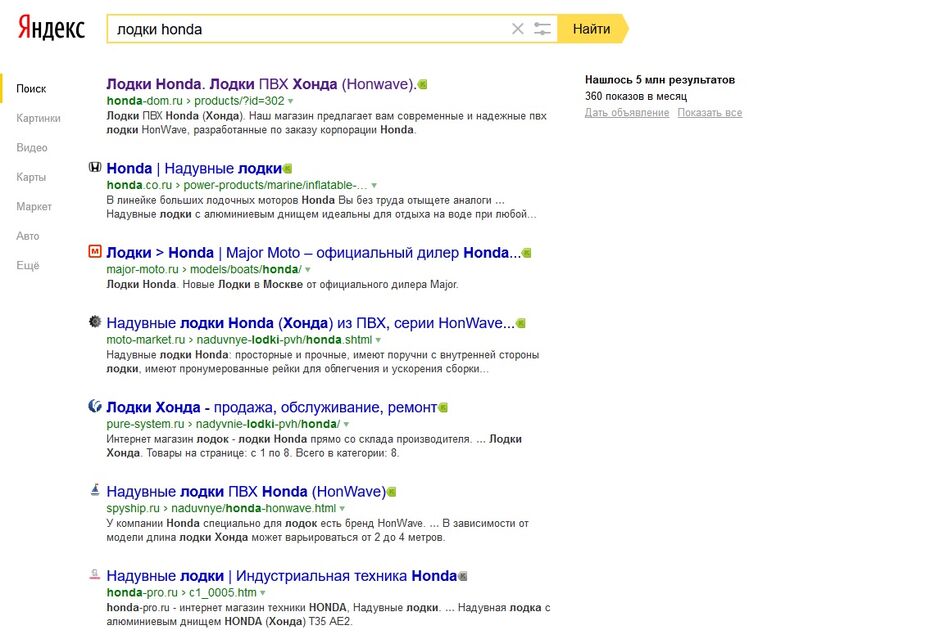Switch to the Видео tab

(x=32, y=148)
